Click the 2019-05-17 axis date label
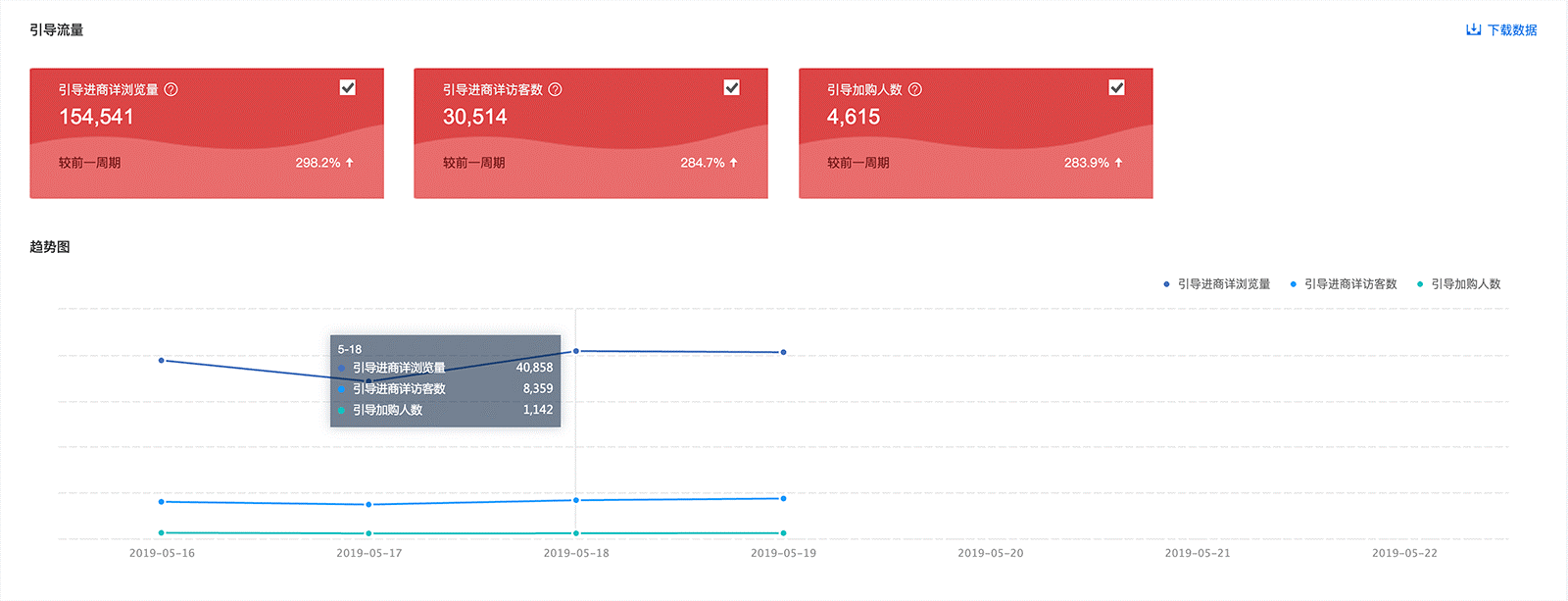1568x601 pixels. [369, 553]
